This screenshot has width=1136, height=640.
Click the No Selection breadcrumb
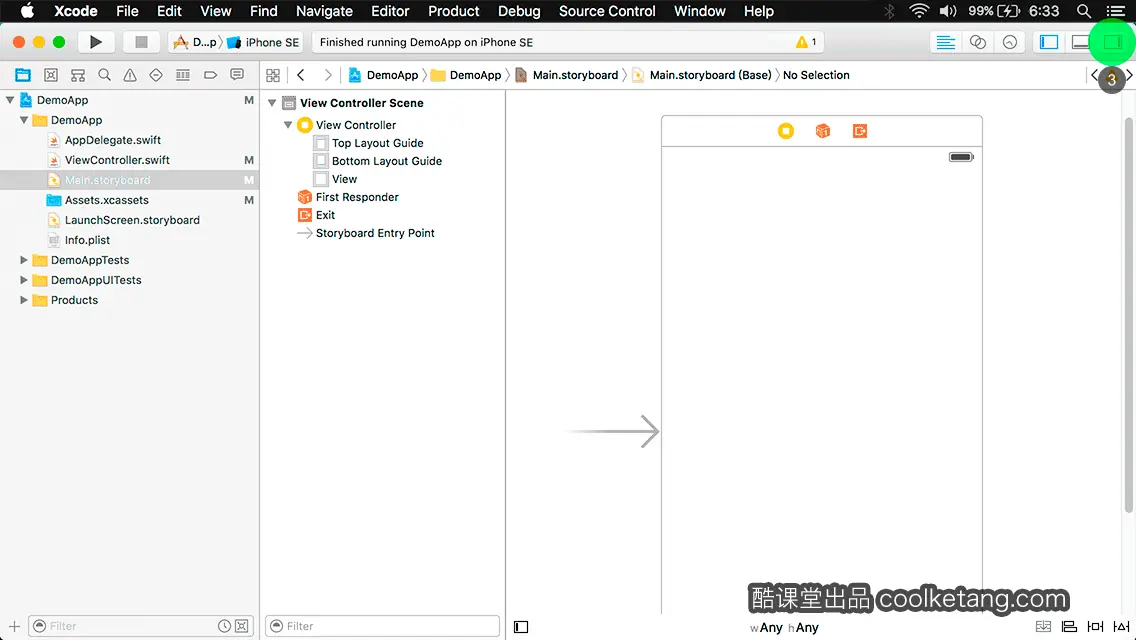(816, 75)
